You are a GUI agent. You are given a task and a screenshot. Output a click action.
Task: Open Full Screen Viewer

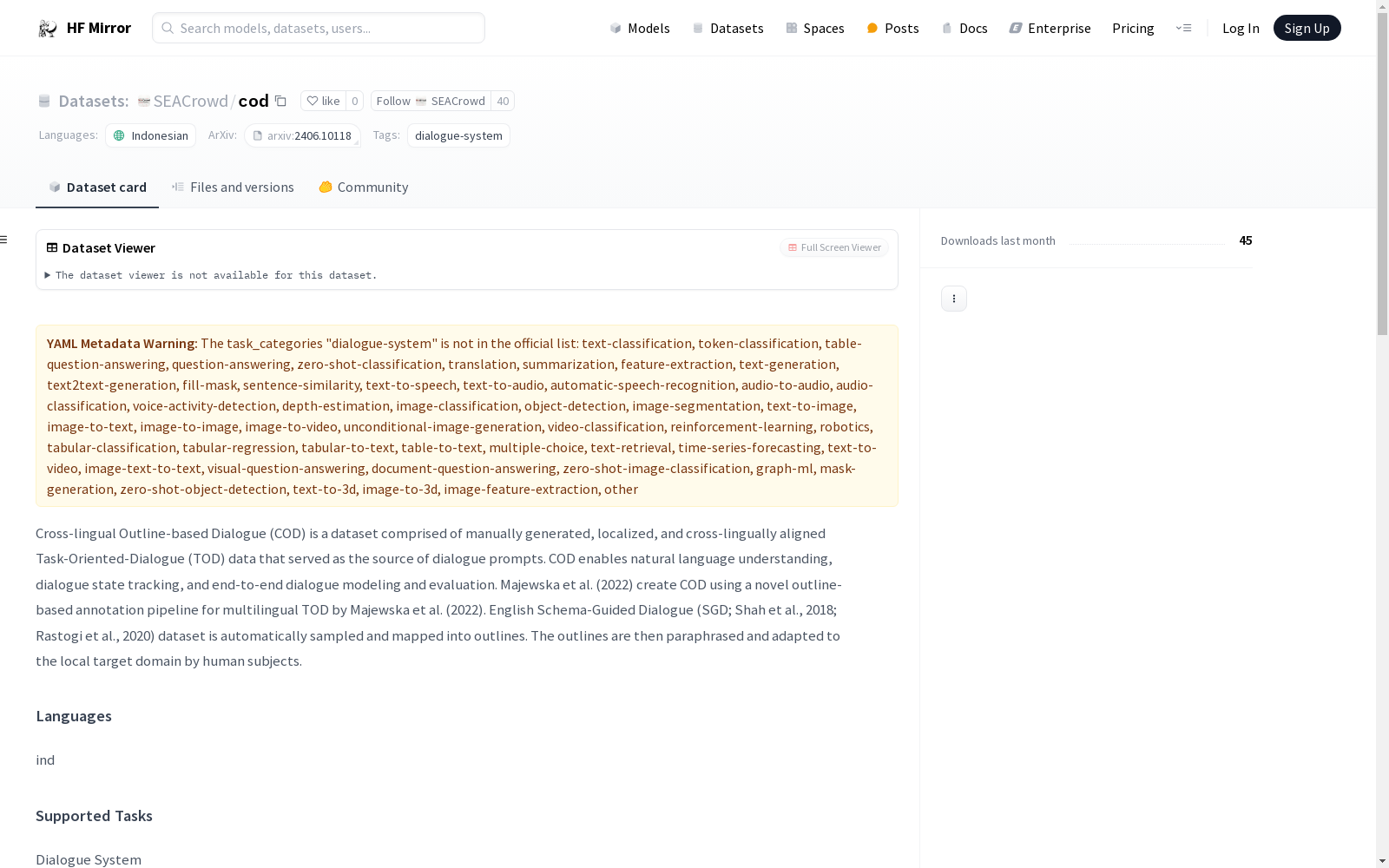834,247
